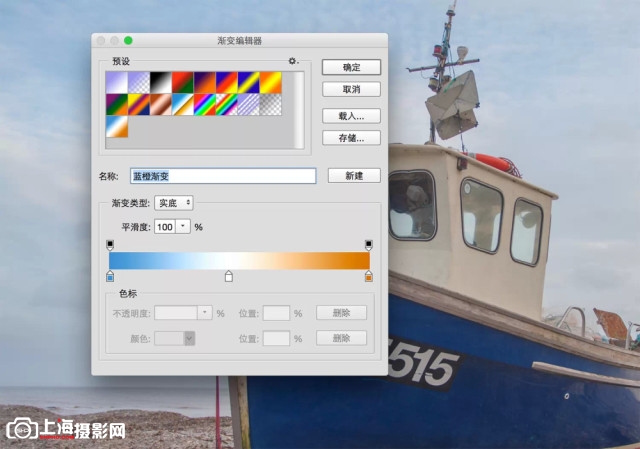Select the white middle color stop
The image size is (640, 449).
[x=229, y=276]
